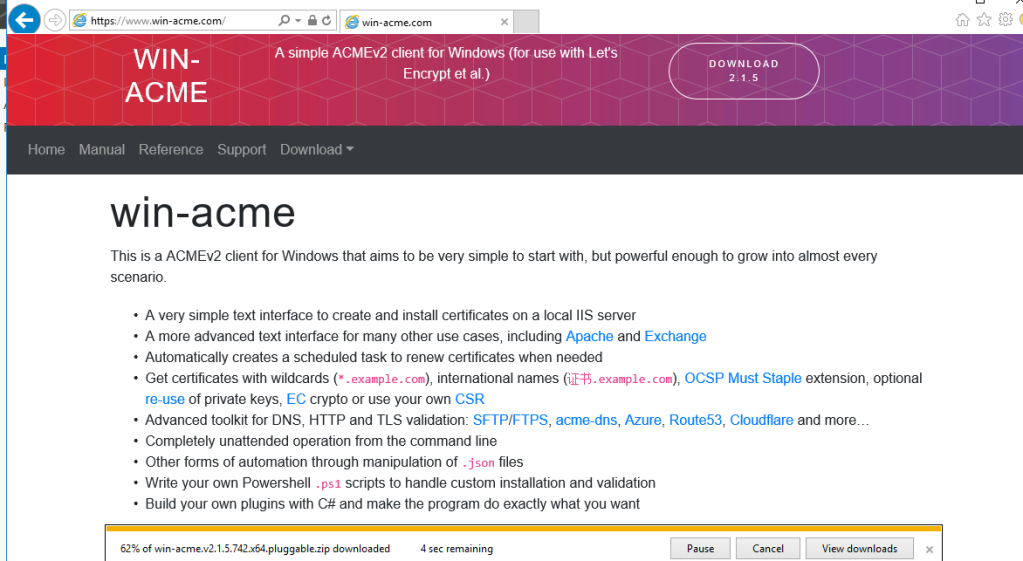Go back using the browser back arrow
1023x561 pixels.
(x=24, y=20)
